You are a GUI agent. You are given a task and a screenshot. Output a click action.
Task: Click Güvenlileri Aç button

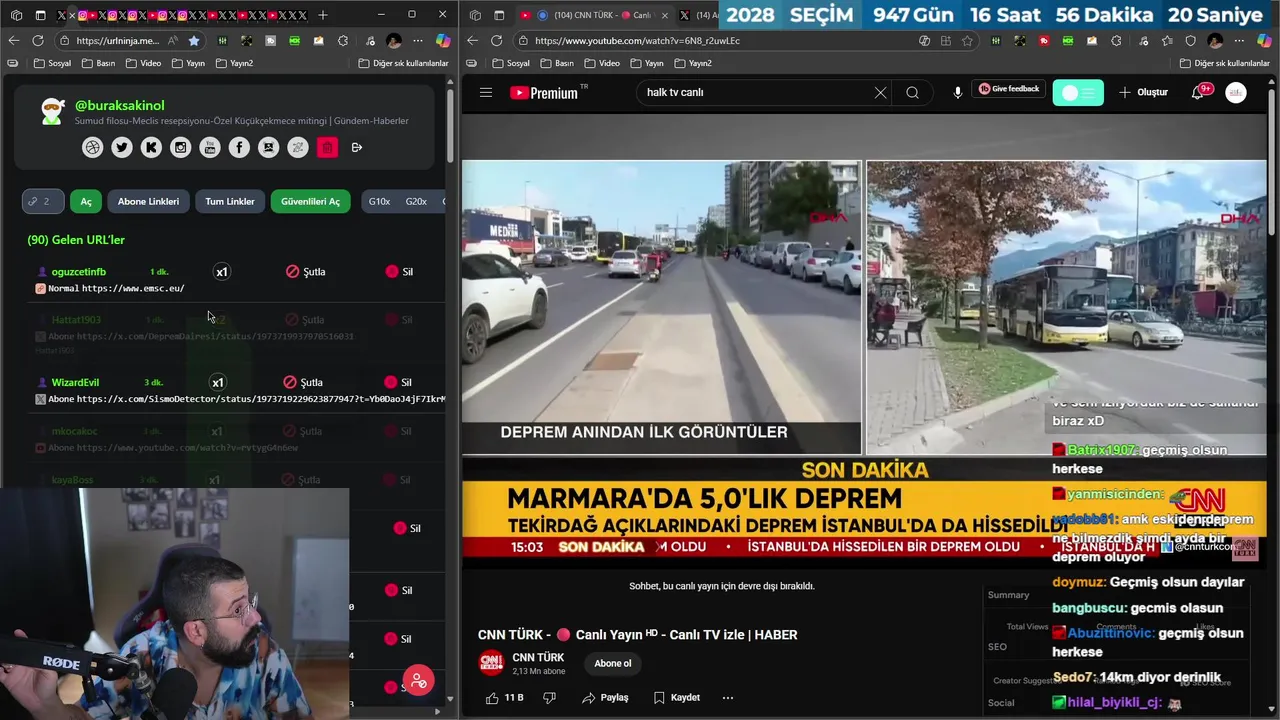coord(310,201)
